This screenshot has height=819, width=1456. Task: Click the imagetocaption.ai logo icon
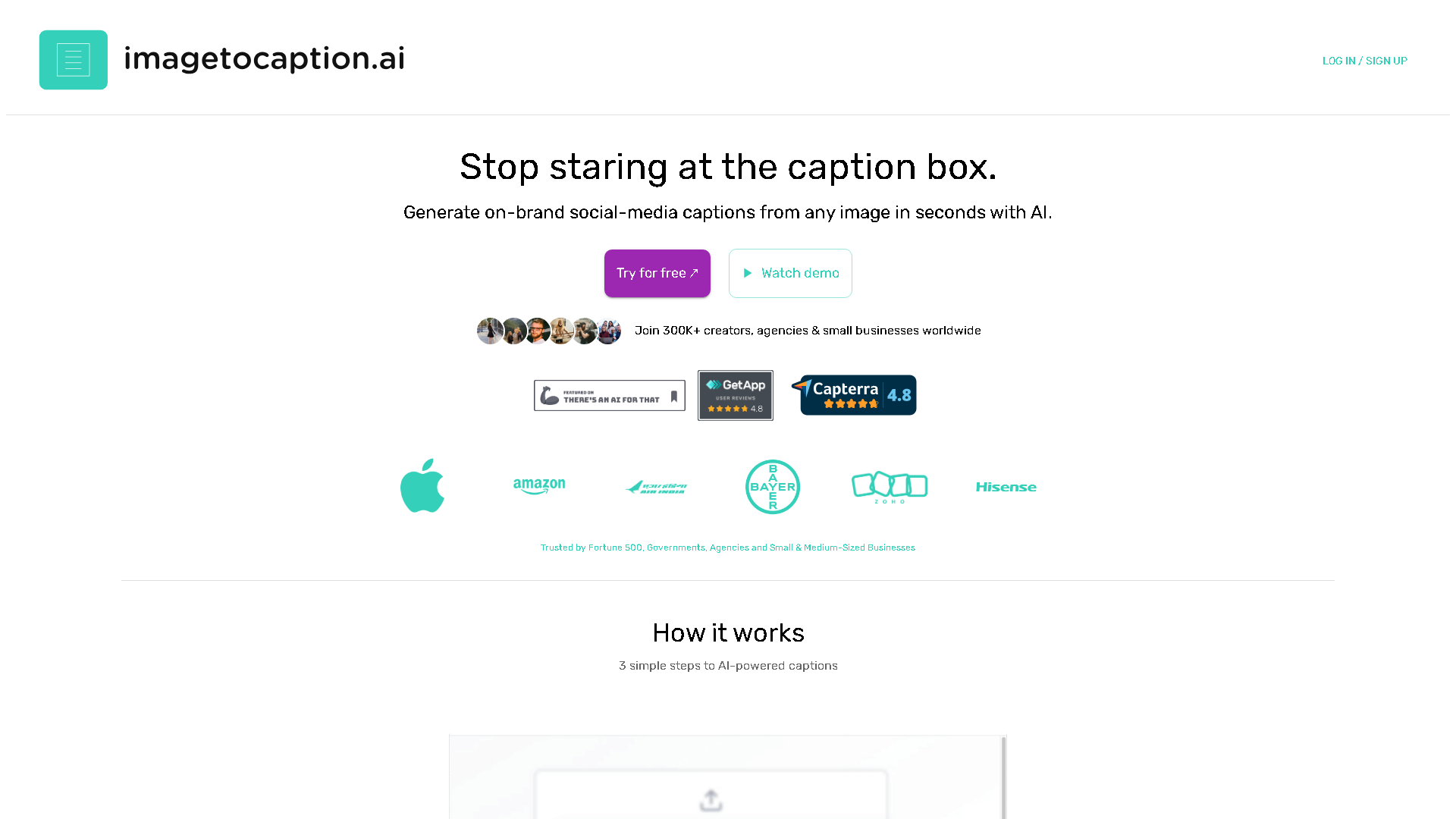(73, 60)
